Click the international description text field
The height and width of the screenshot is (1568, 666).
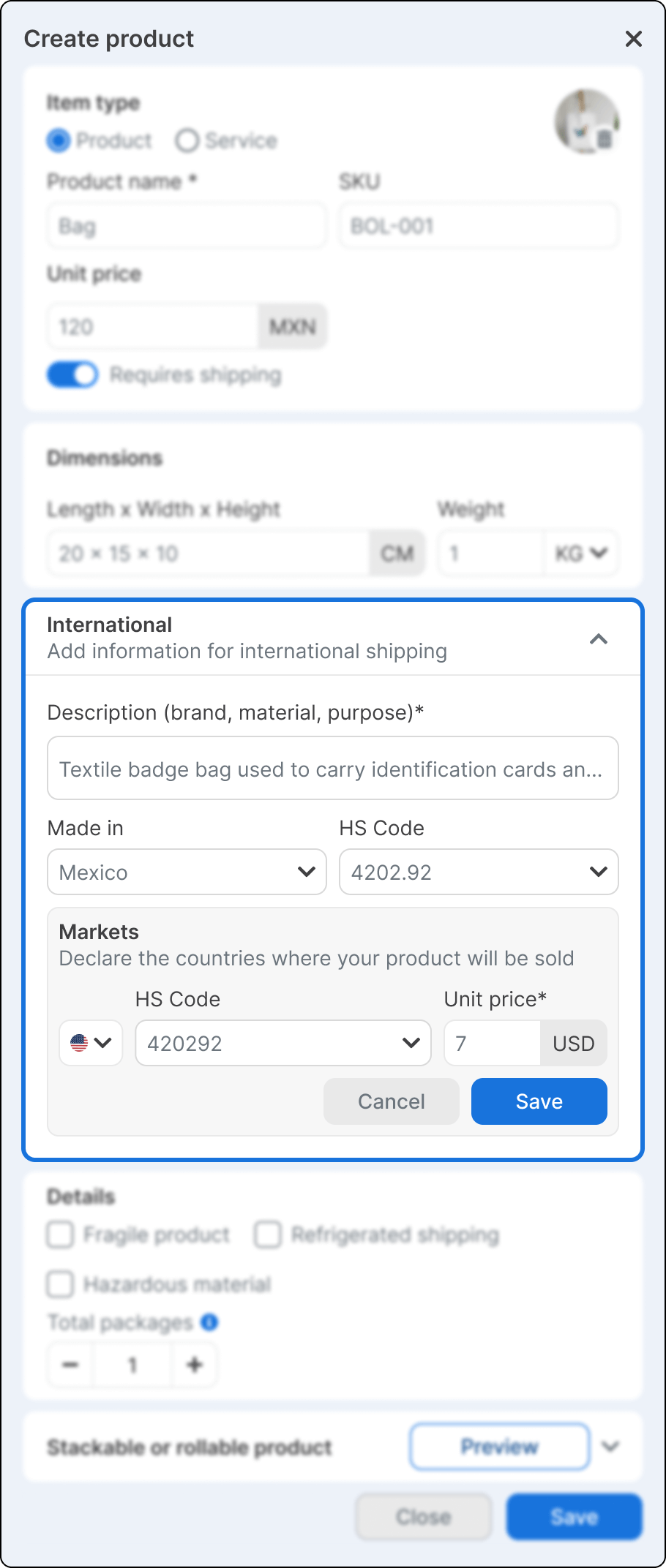coord(332,769)
